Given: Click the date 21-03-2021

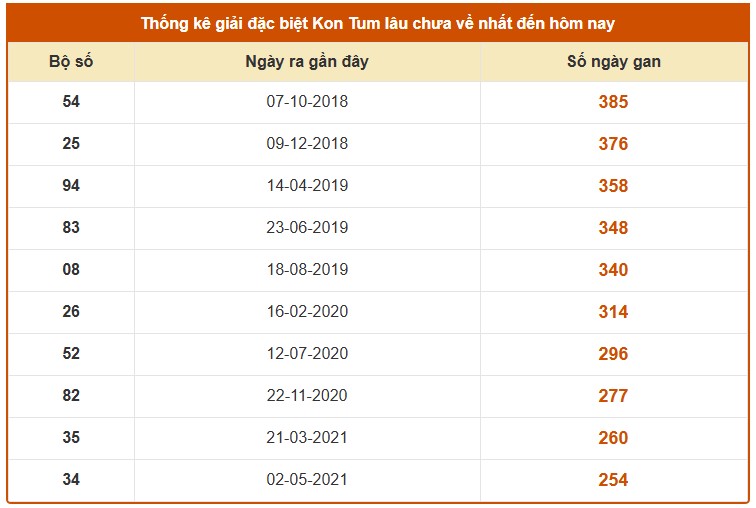Looking at the screenshot, I should 307,438.
